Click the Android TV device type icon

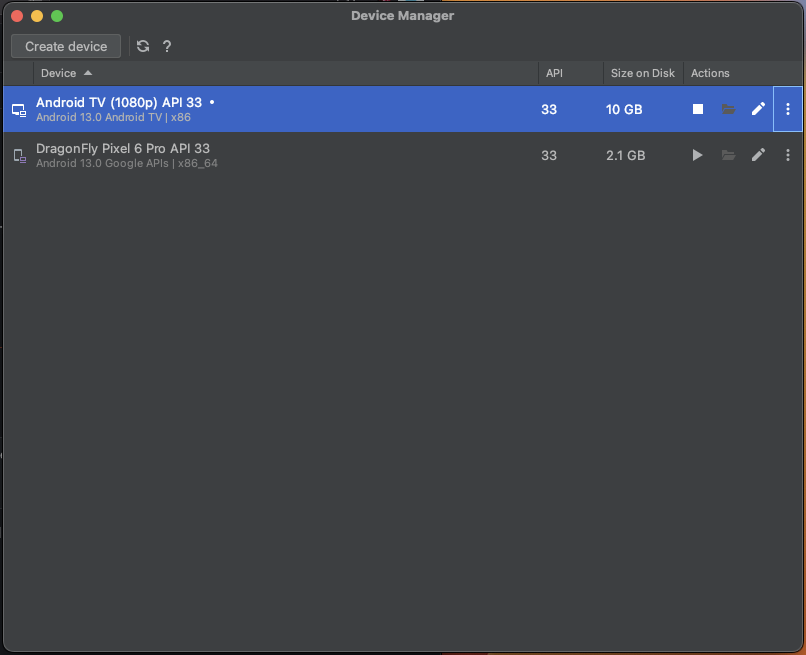point(19,109)
